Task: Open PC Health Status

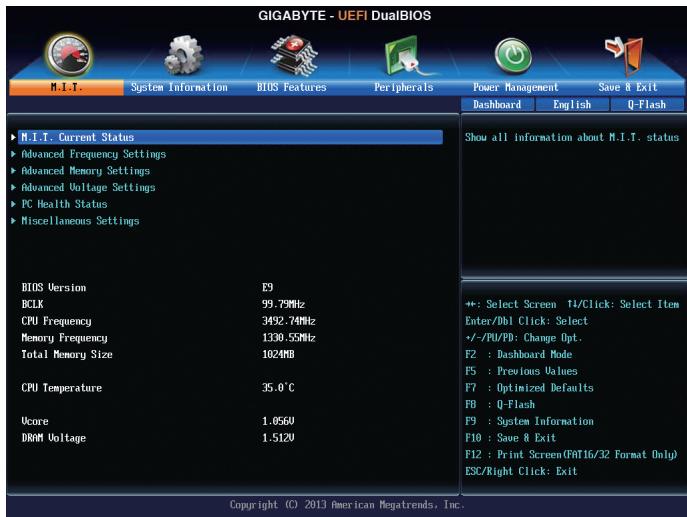Action: [x=64, y=204]
